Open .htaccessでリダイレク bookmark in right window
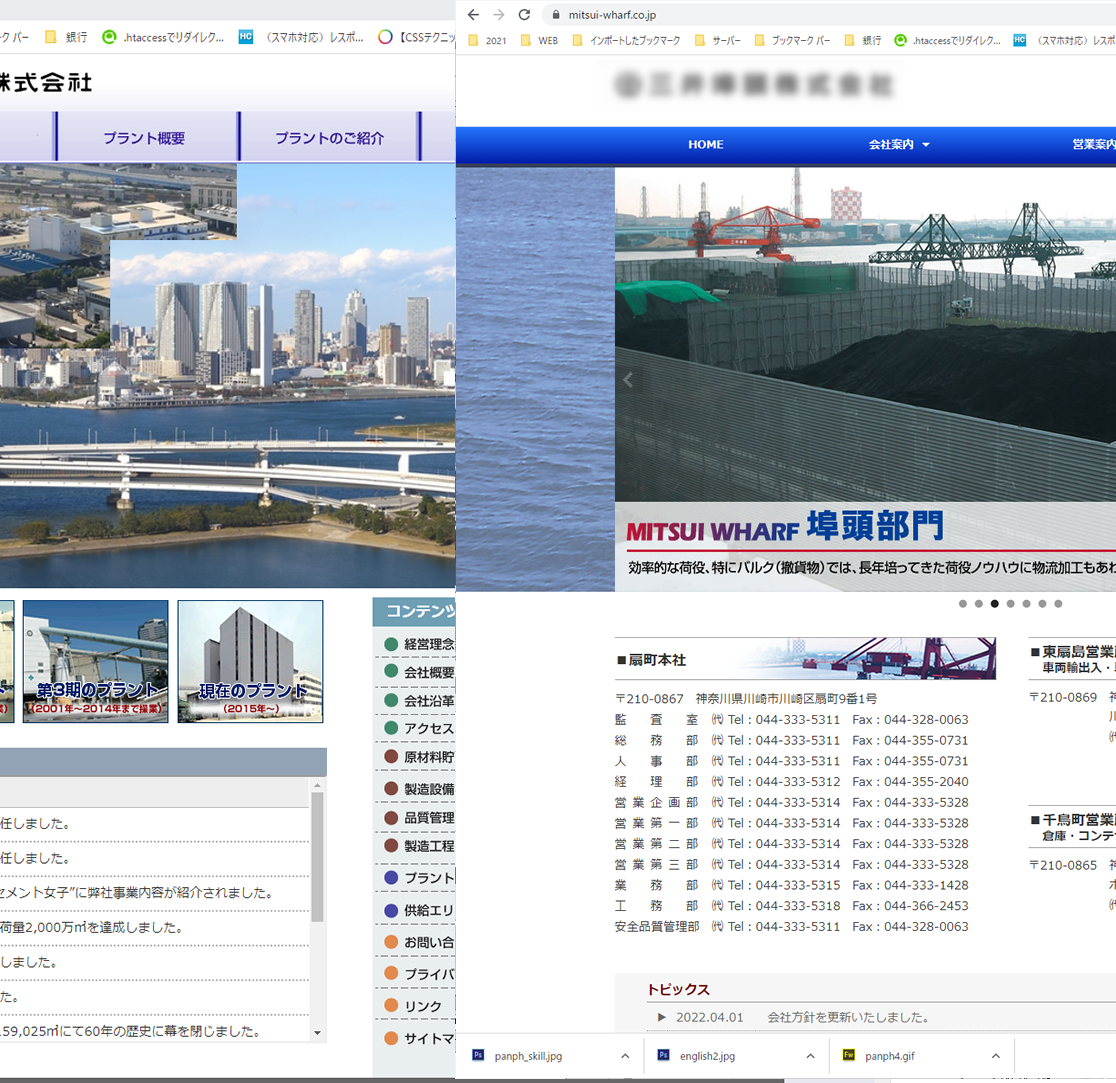1116x1083 pixels. tap(947, 41)
